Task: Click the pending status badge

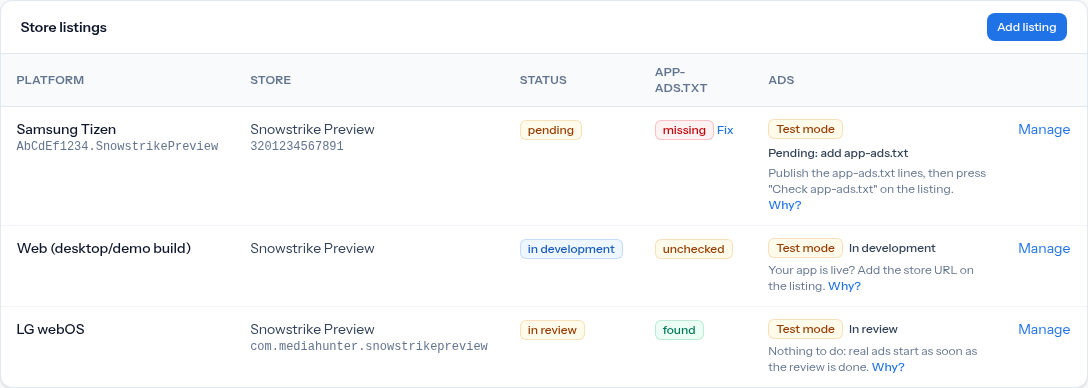Action: pos(550,130)
